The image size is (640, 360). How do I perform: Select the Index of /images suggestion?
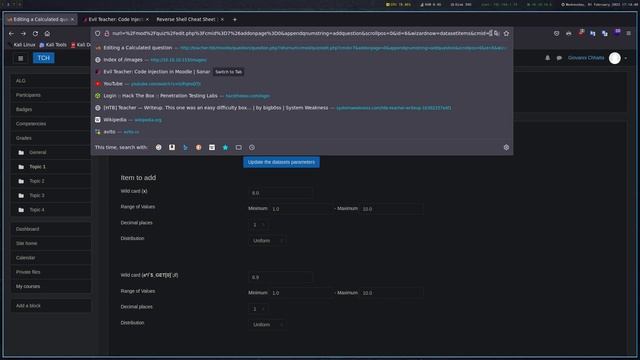302,60
